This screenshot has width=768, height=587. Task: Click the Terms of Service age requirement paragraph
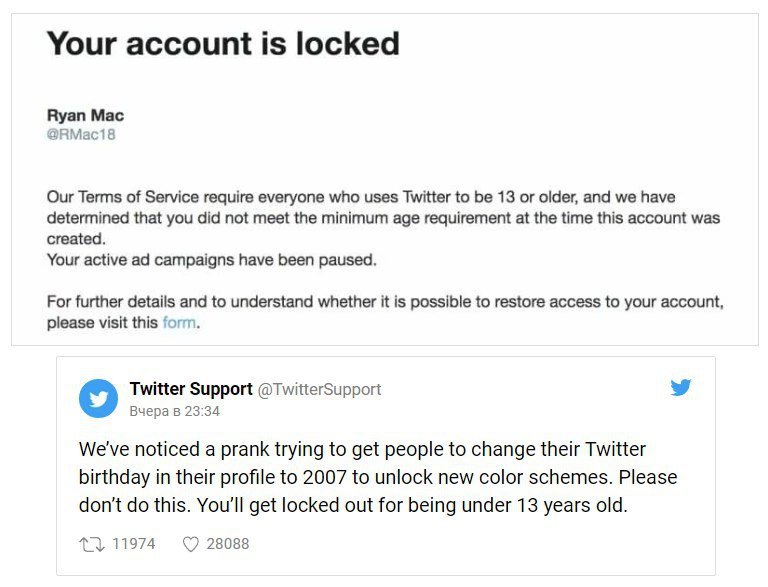384,218
